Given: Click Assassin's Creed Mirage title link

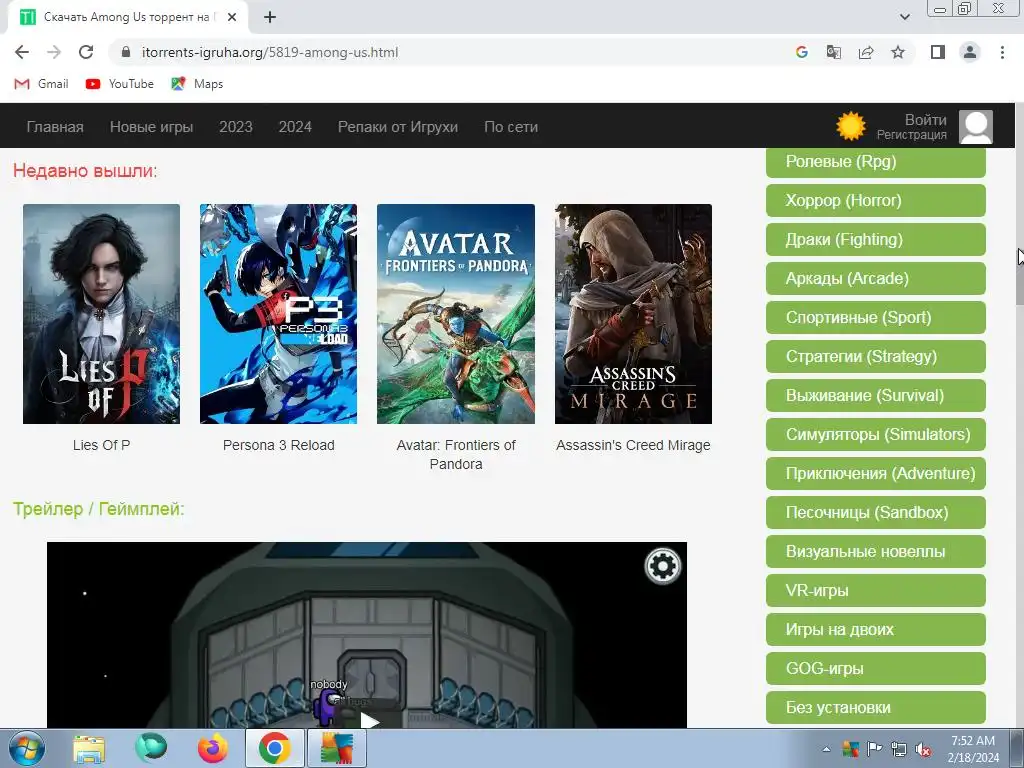Looking at the screenshot, I should click(633, 445).
